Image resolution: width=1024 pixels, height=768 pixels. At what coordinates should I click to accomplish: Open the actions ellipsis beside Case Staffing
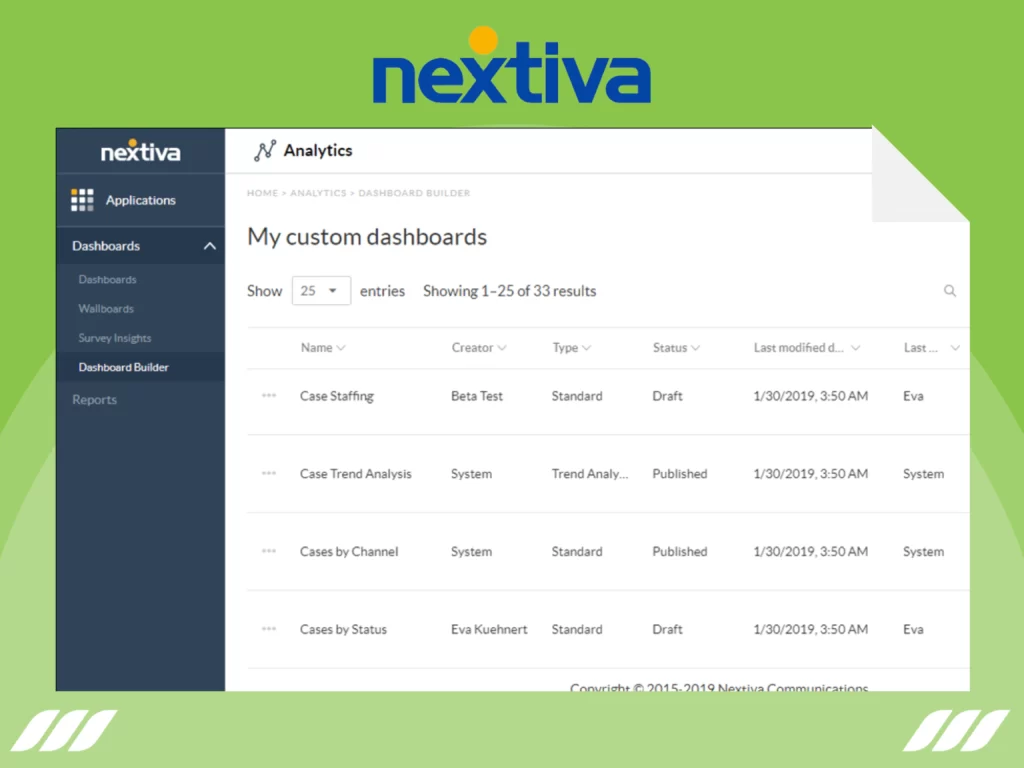click(268, 395)
